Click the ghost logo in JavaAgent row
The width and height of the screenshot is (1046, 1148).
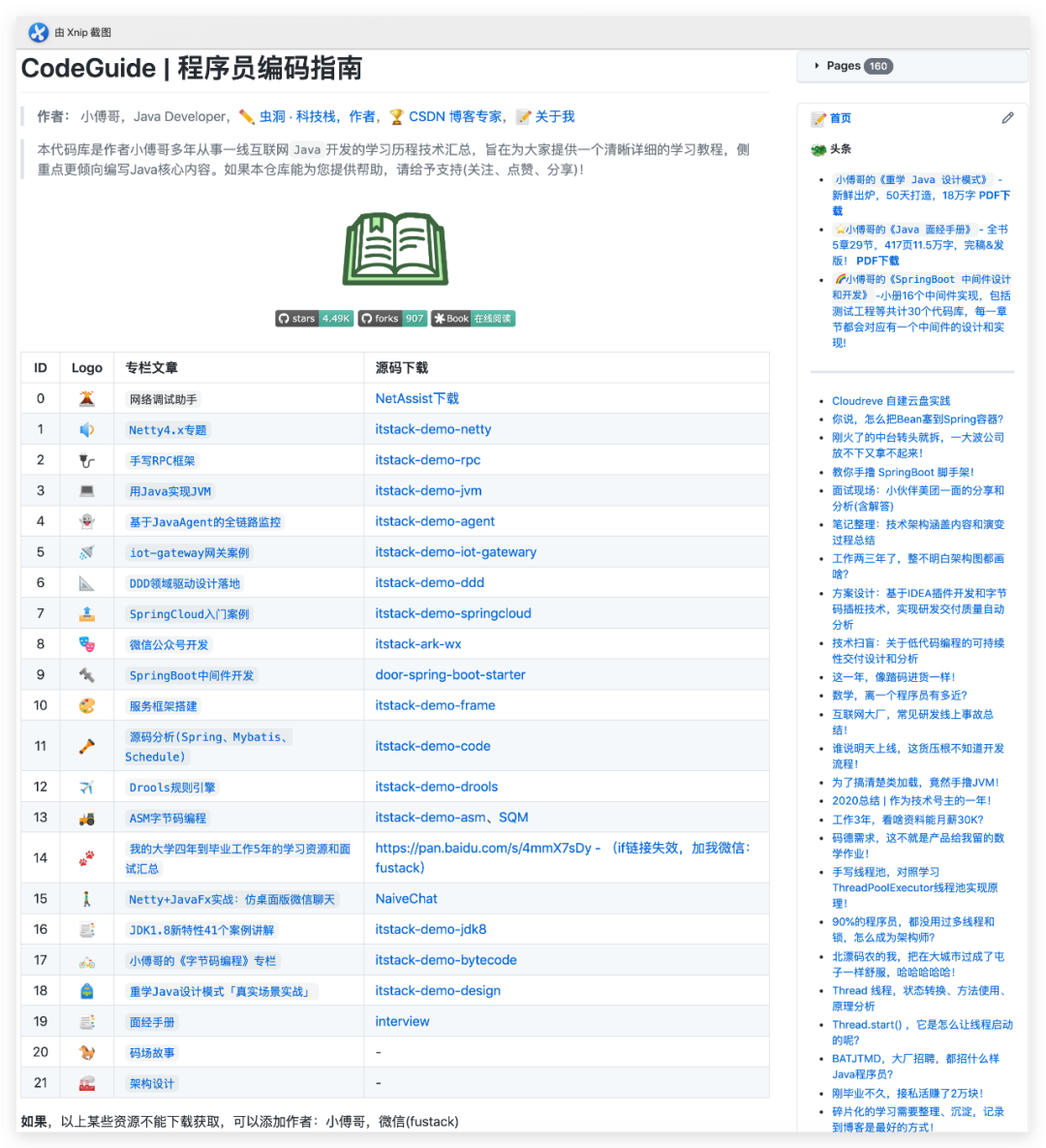click(x=86, y=521)
